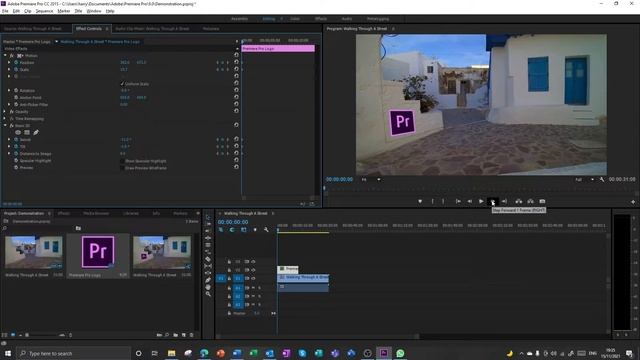Image resolution: width=640 pixels, height=360 pixels.
Task: Expand the Position property
Action: 9,62
